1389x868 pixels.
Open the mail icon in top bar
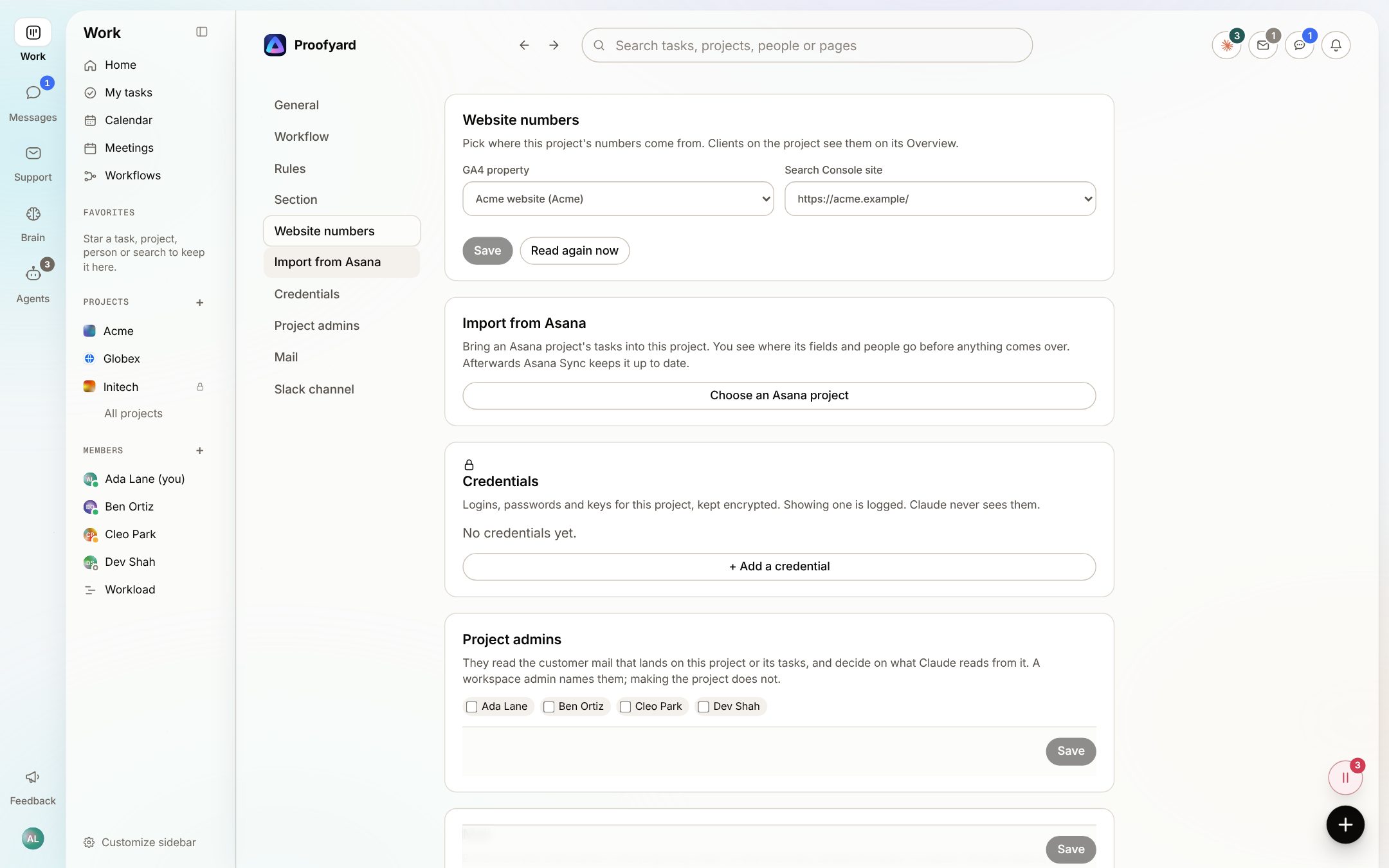[1263, 45]
